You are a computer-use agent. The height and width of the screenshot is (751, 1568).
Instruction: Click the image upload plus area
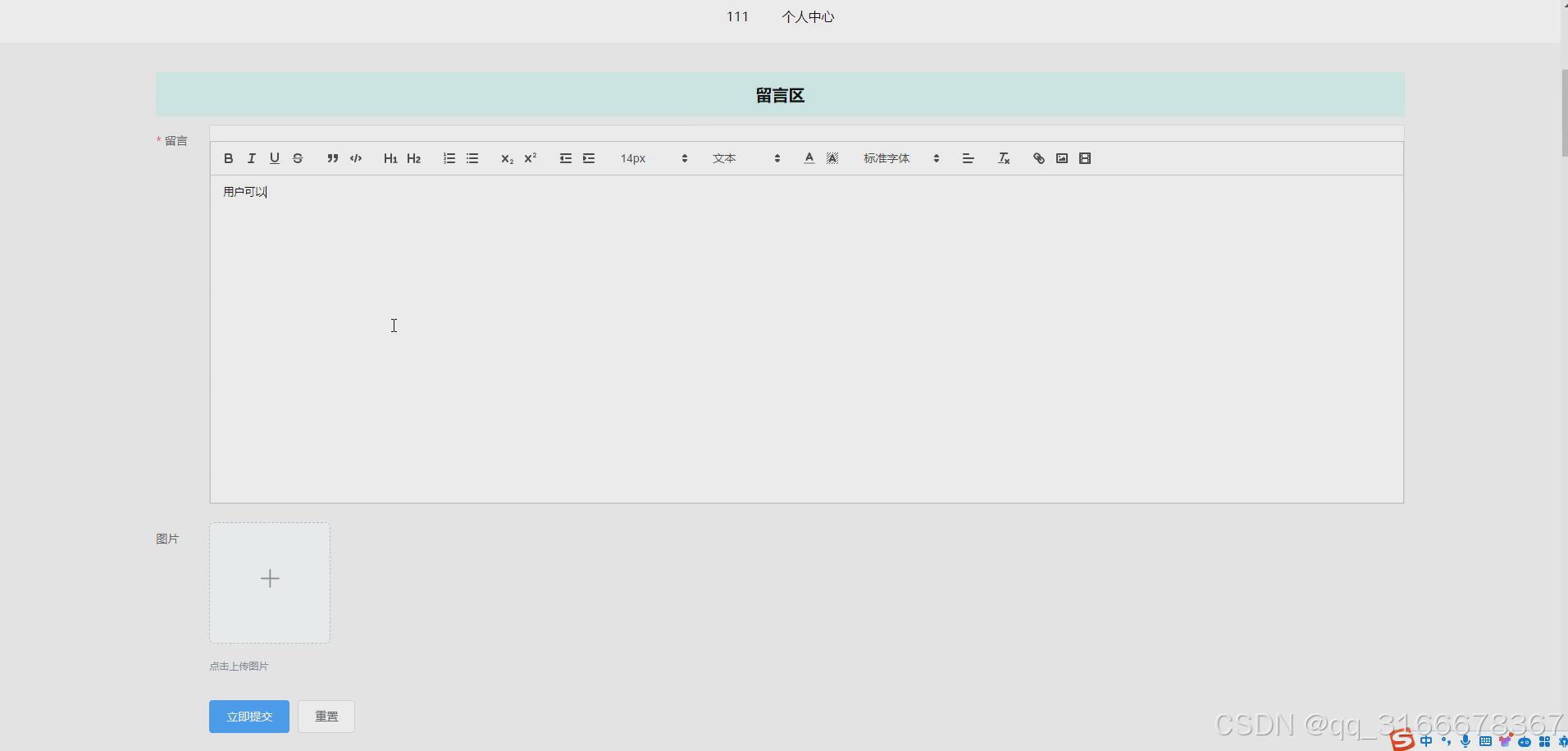(269, 579)
